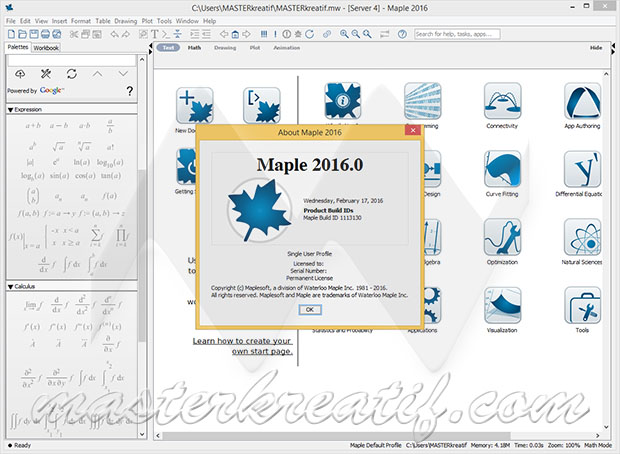Paste from clipboard toolbar icon

[97, 34]
